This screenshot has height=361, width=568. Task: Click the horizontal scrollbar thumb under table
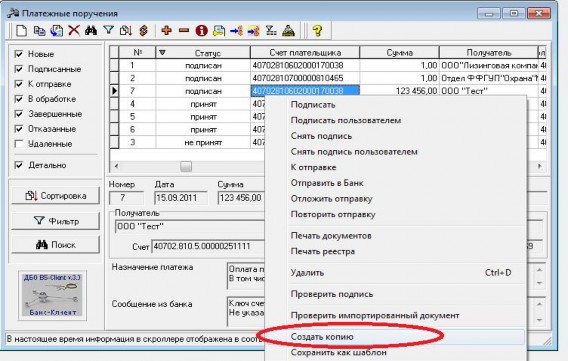186,166
